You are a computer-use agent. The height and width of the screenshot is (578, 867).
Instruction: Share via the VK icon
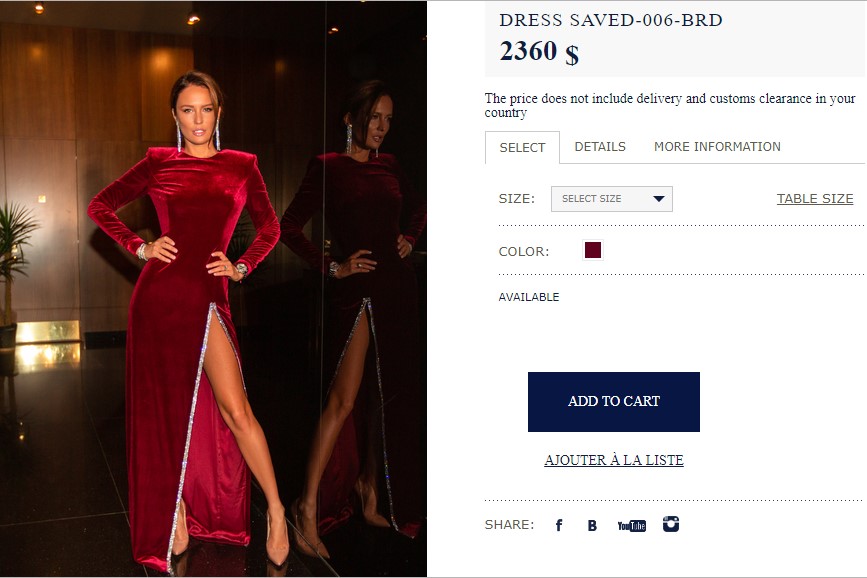(x=592, y=525)
